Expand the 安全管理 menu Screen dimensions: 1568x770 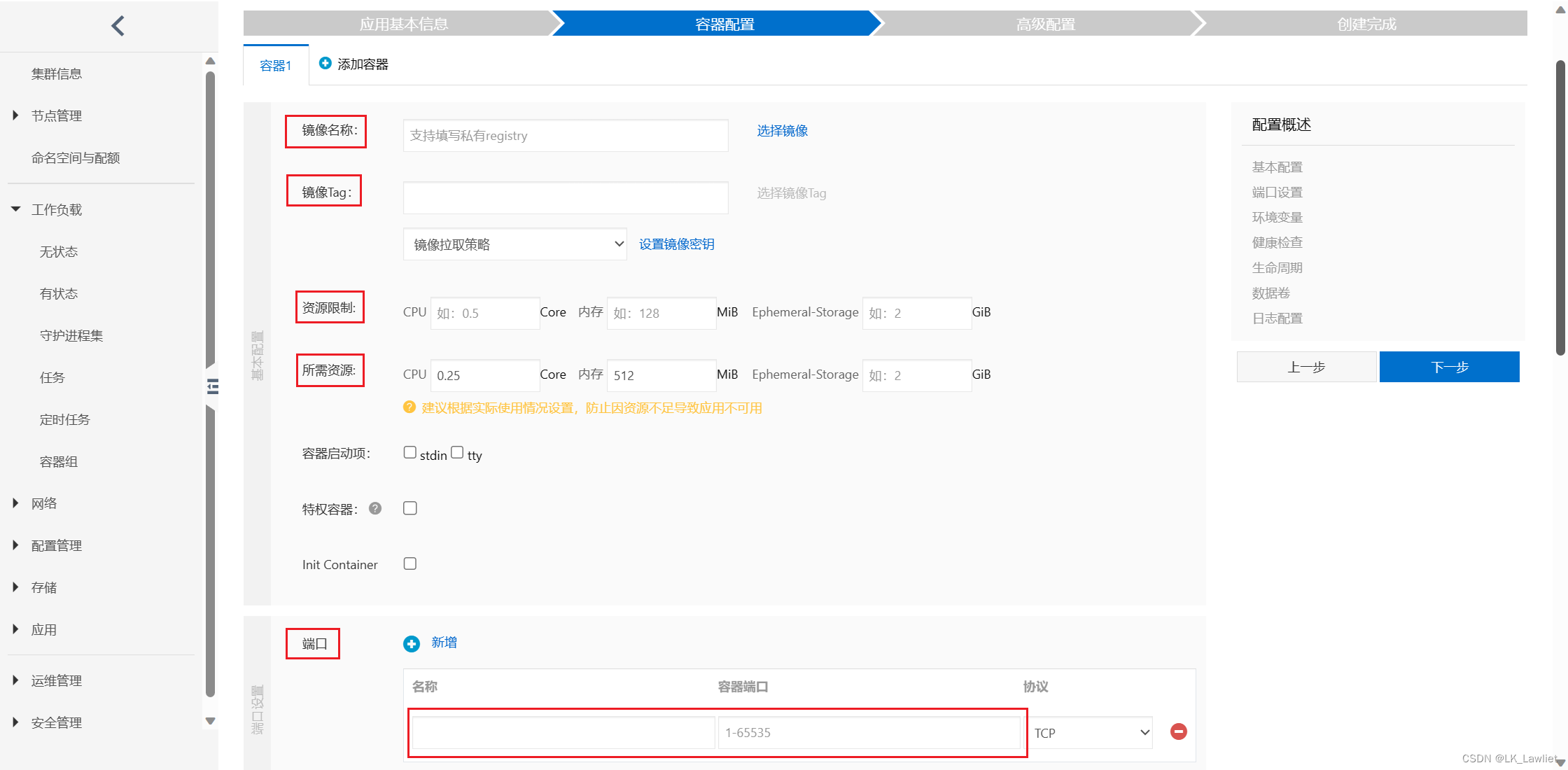15,722
